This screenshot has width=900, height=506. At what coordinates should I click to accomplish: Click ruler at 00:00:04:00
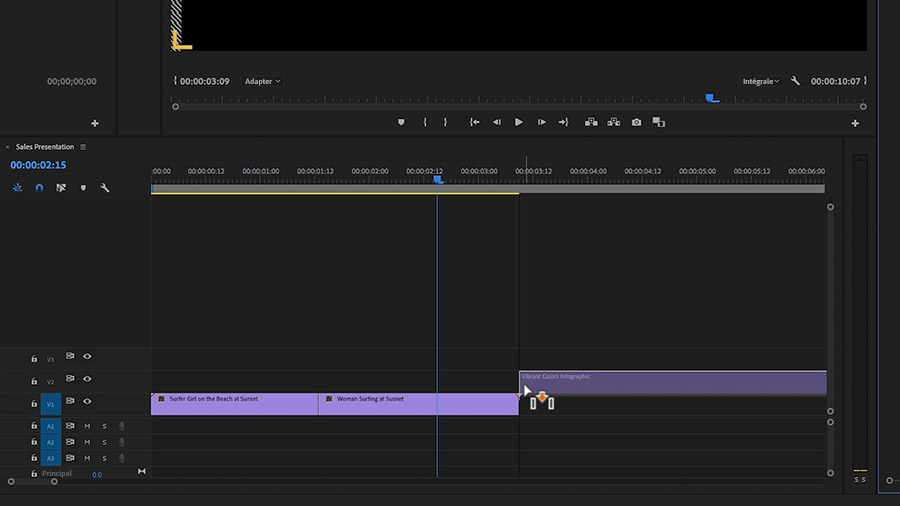point(588,172)
